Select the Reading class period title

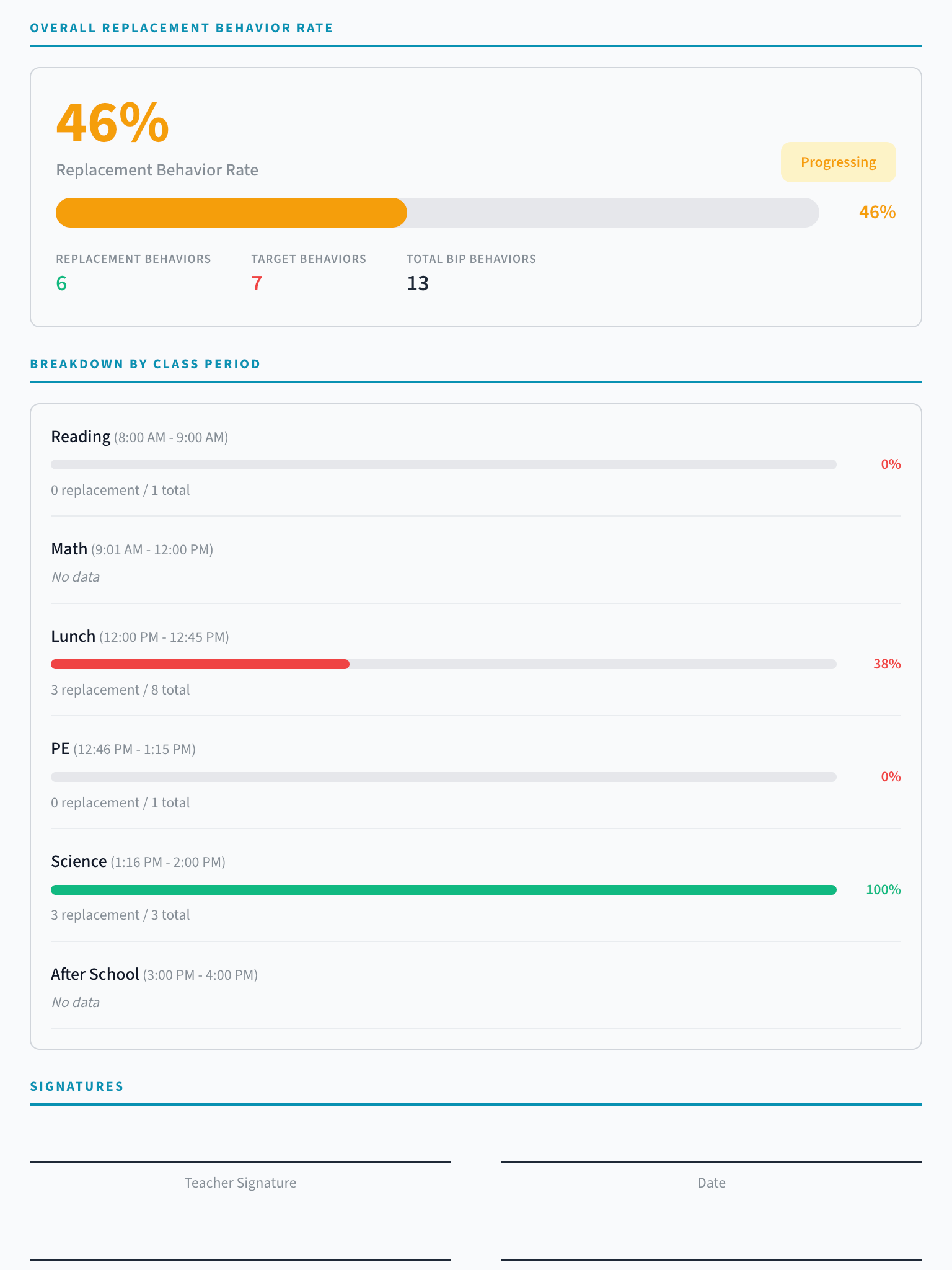click(81, 437)
